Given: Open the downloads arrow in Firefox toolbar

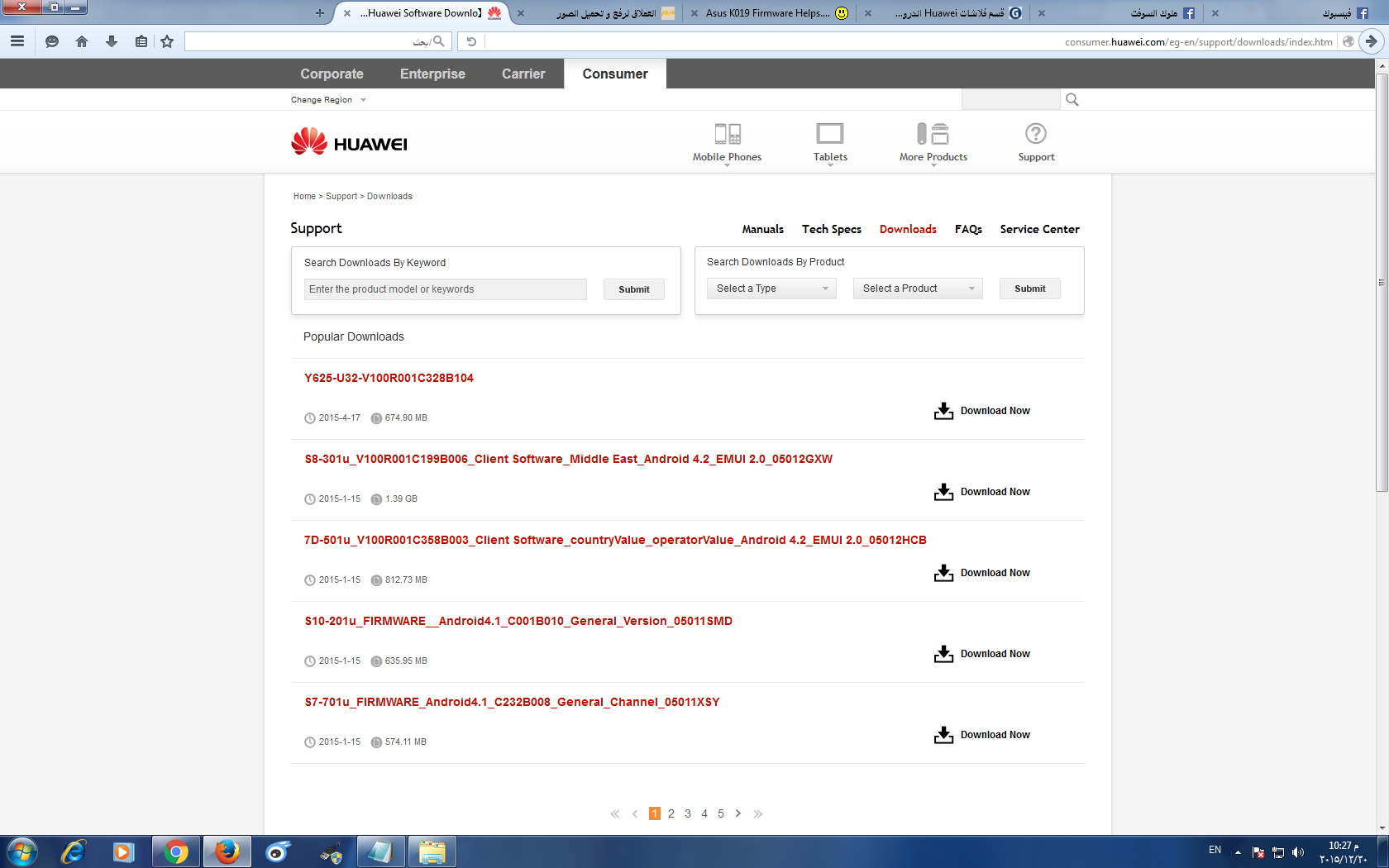Looking at the screenshot, I should click(x=112, y=41).
